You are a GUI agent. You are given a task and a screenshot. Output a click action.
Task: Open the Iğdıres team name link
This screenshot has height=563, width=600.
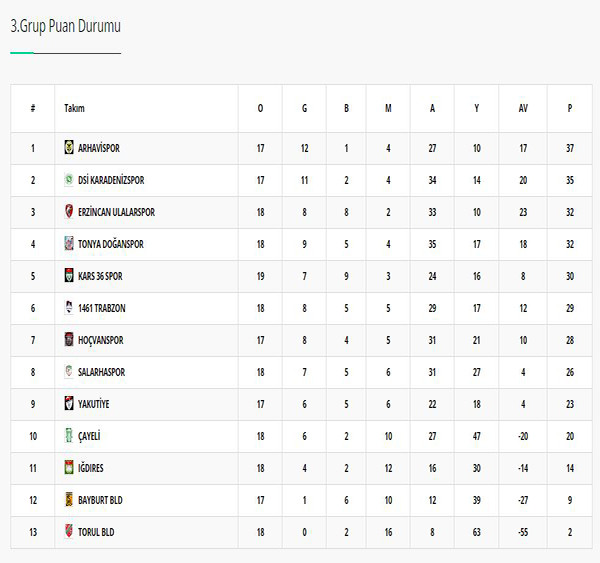click(91, 468)
